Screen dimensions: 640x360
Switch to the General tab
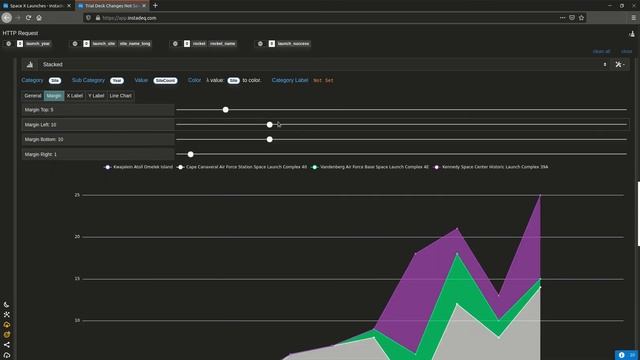tap(33, 96)
